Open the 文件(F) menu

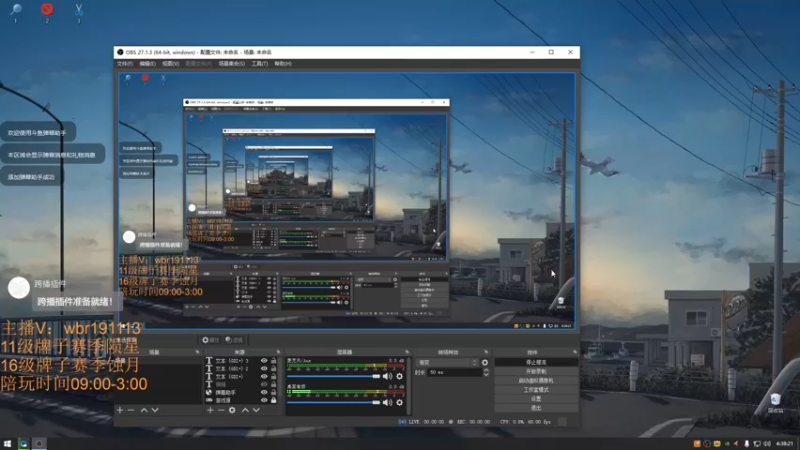tap(124, 64)
